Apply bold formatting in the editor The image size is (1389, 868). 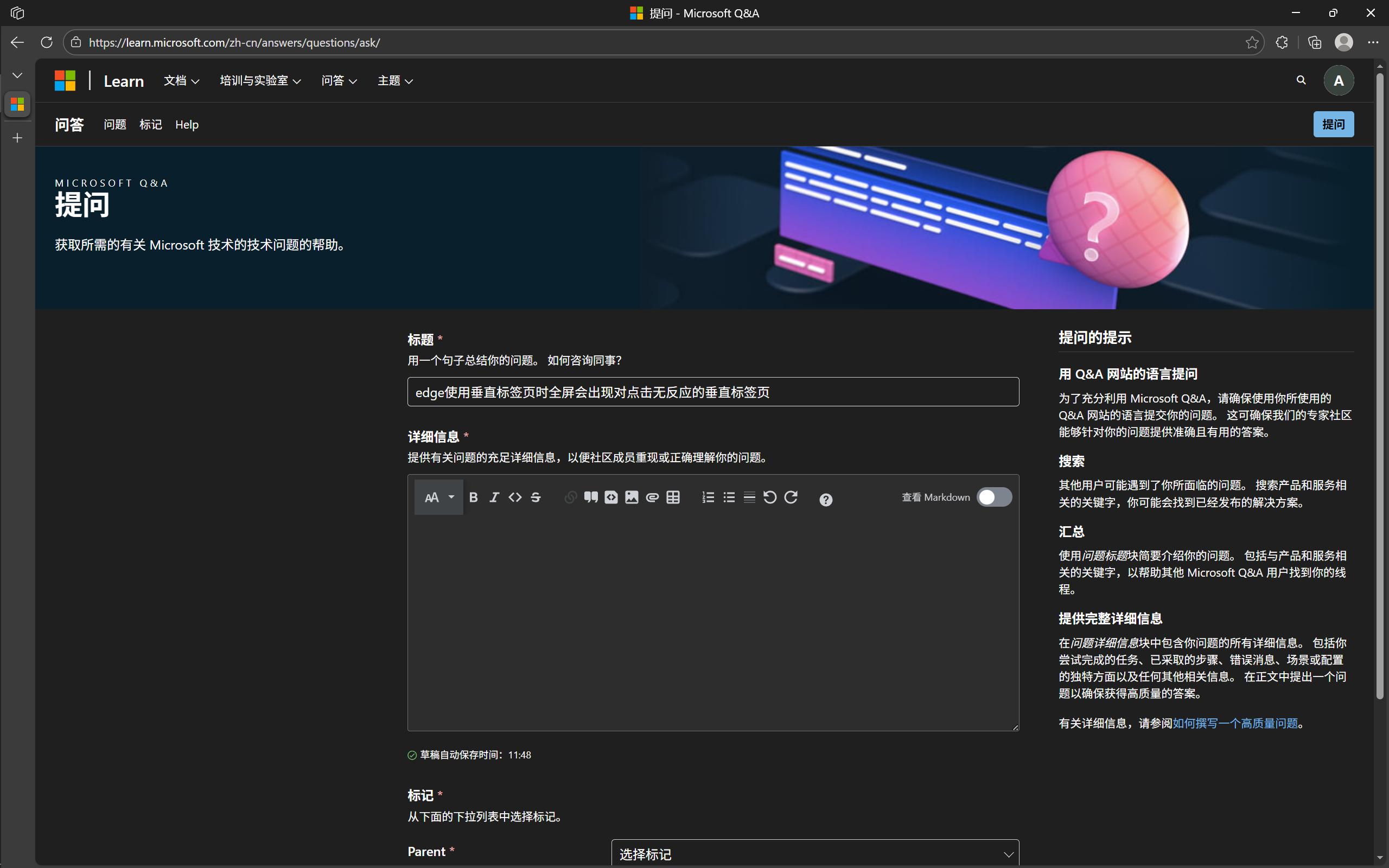click(x=473, y=497)
